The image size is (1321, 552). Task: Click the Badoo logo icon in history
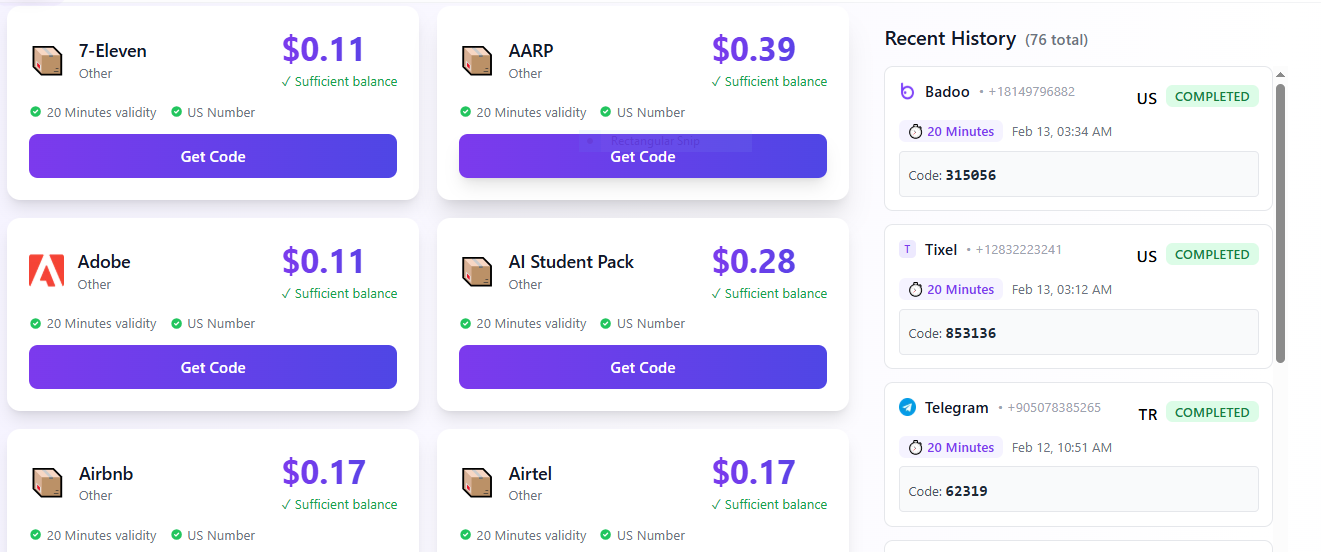click(907, 92)
